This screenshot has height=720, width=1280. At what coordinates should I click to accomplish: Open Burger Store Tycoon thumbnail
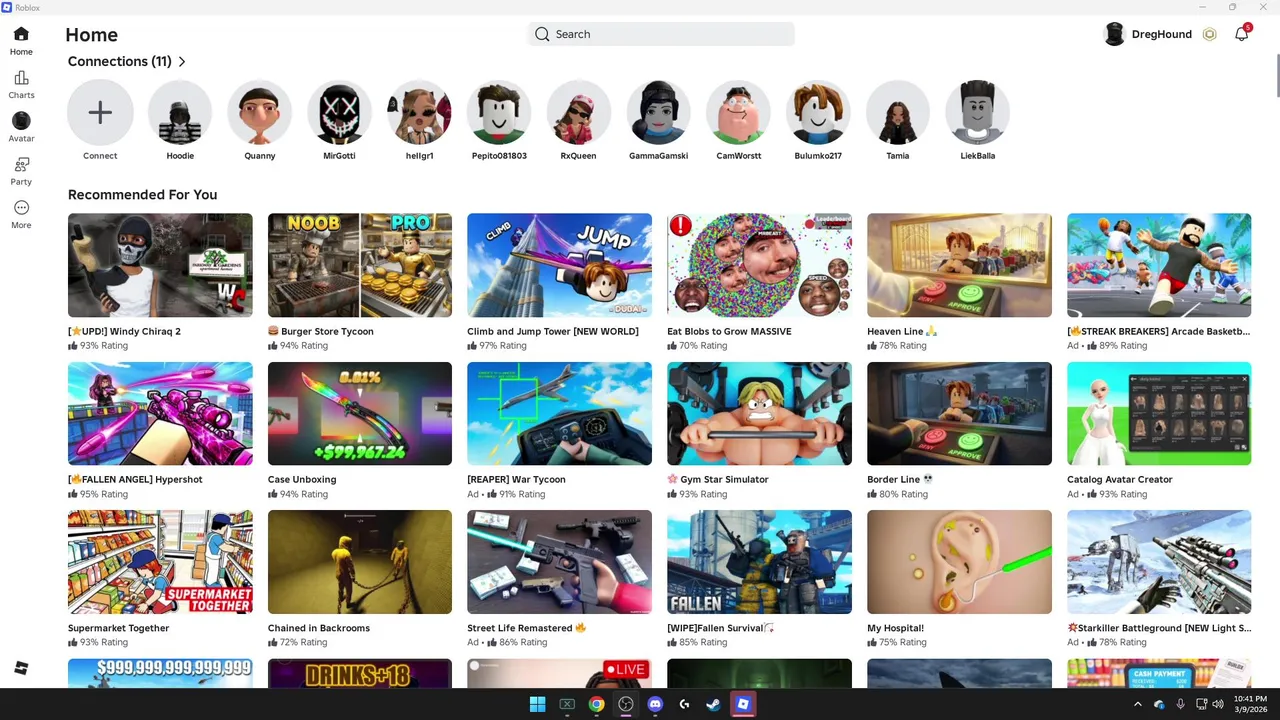[360, 265]
